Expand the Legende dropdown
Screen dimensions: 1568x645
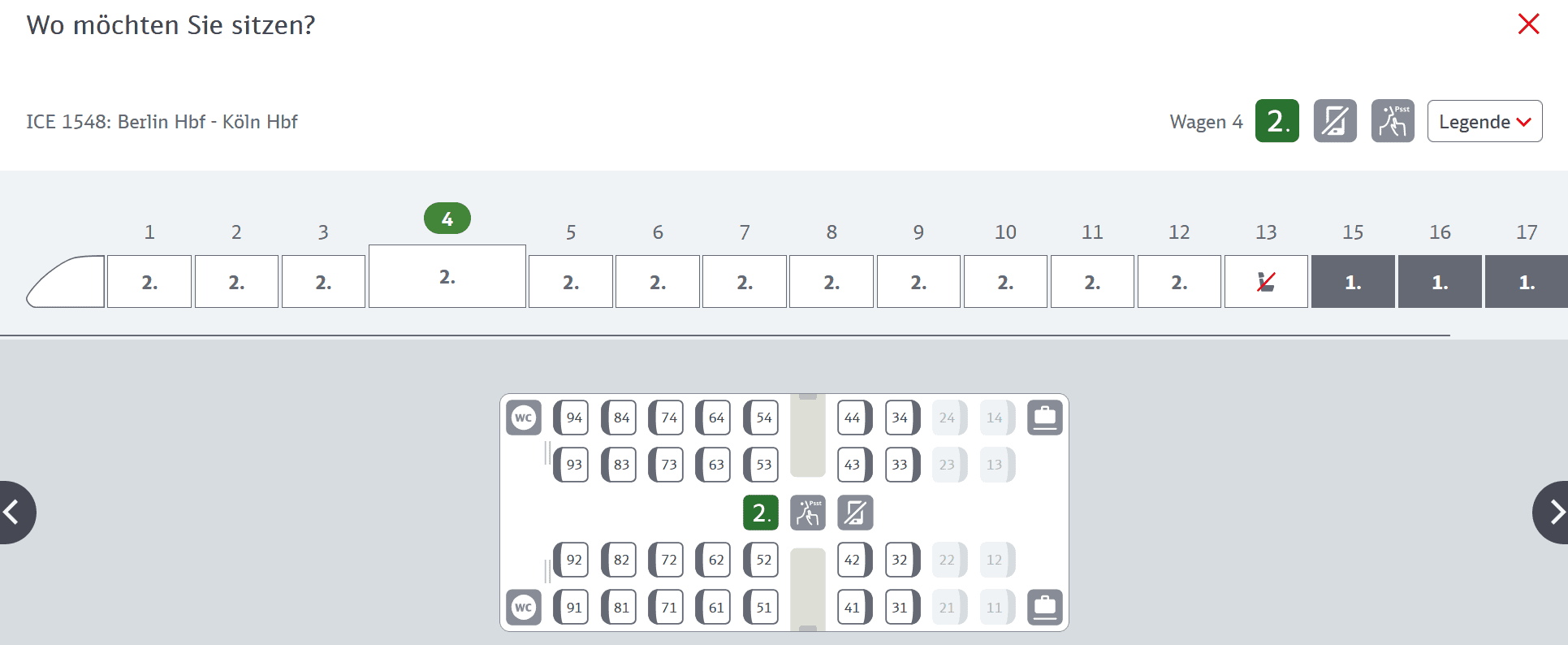pos(1484,121)
